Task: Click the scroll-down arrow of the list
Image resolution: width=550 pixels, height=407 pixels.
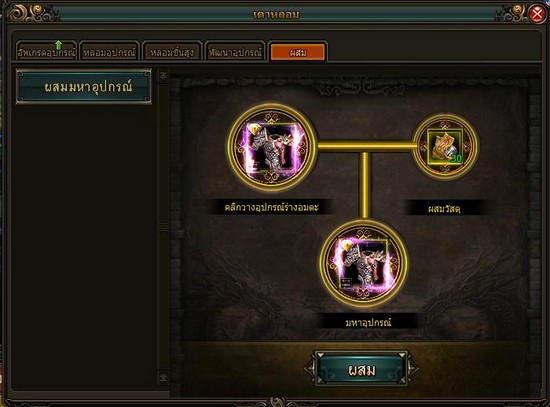Action: tap(163, 378)
